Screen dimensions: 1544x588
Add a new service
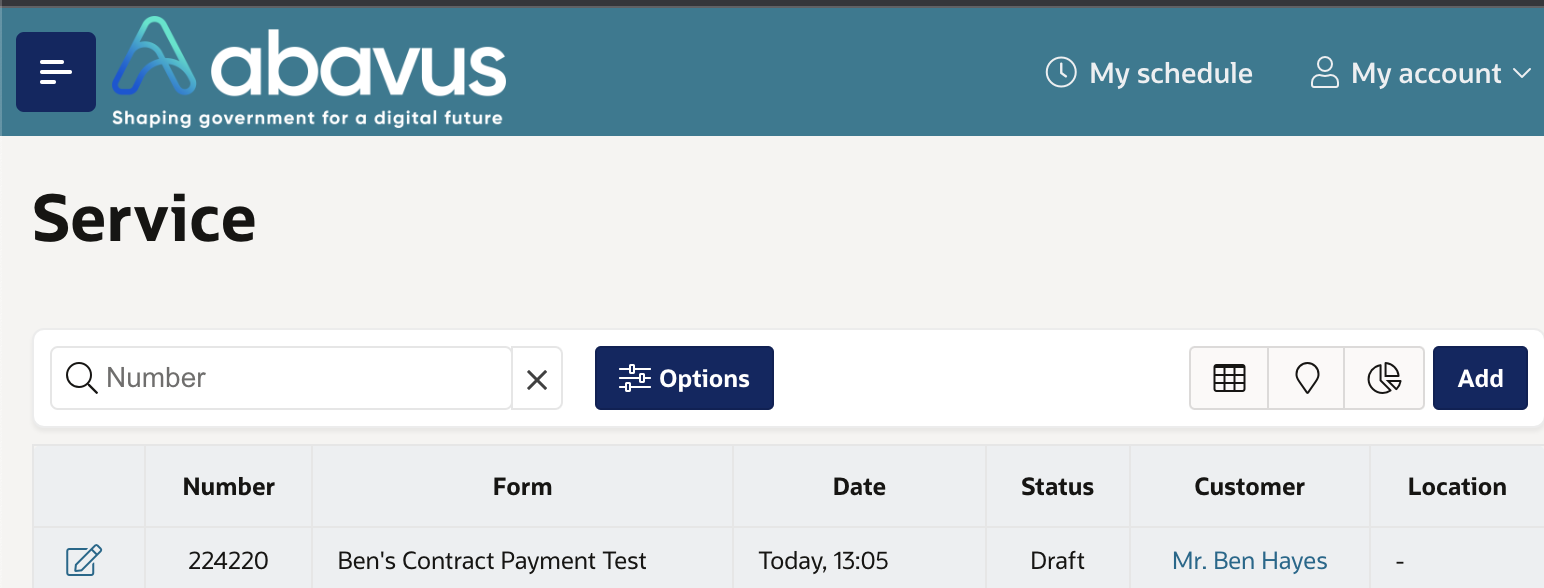click(x=1480, y=378)
